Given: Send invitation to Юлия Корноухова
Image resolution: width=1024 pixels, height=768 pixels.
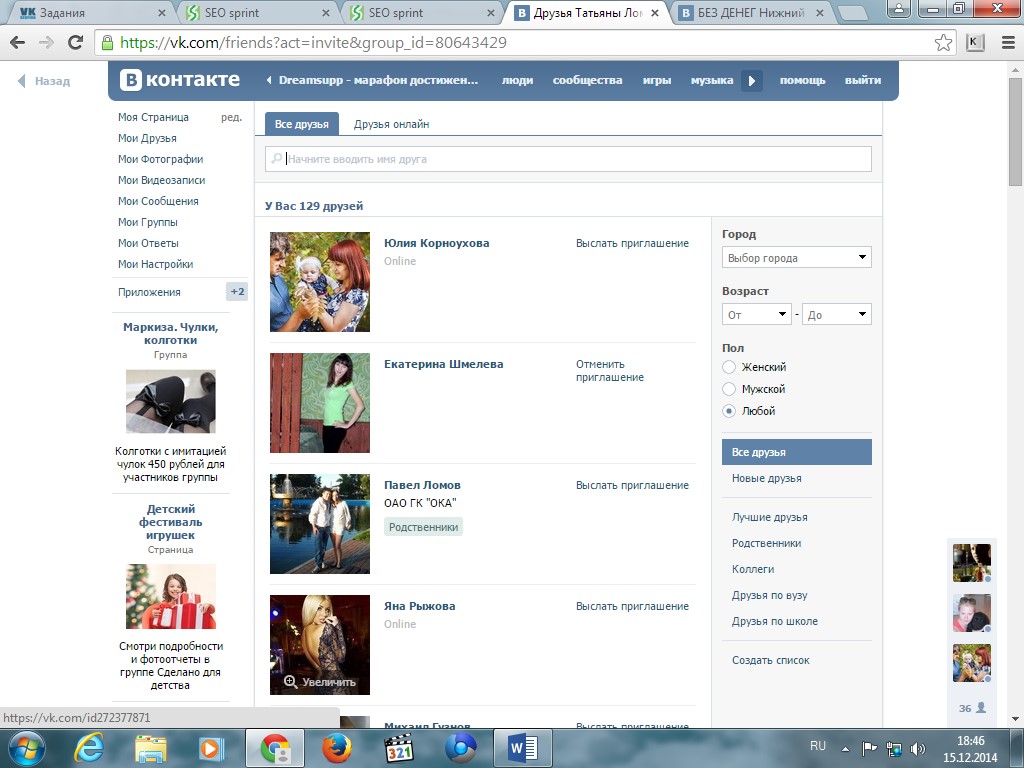Looking at the screenshot, I should [632, 243].
